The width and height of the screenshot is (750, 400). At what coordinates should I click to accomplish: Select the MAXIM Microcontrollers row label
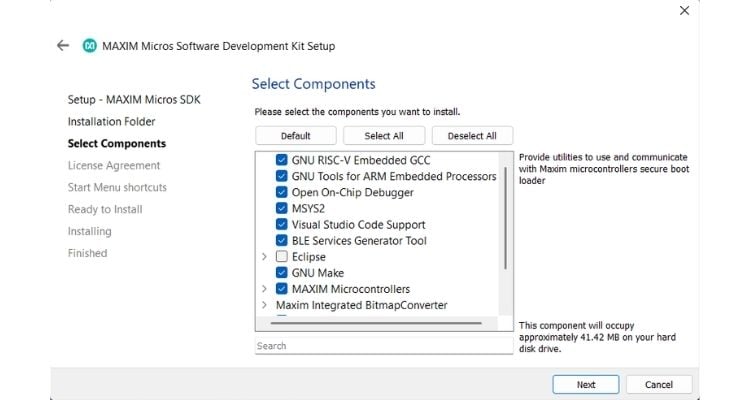coord(351,289)
